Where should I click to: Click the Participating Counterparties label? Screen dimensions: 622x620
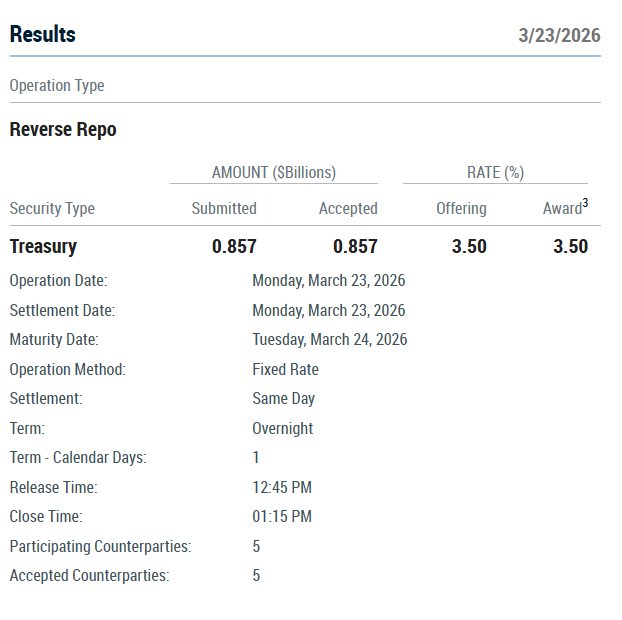pyautogui.click(x=101, y=547)
